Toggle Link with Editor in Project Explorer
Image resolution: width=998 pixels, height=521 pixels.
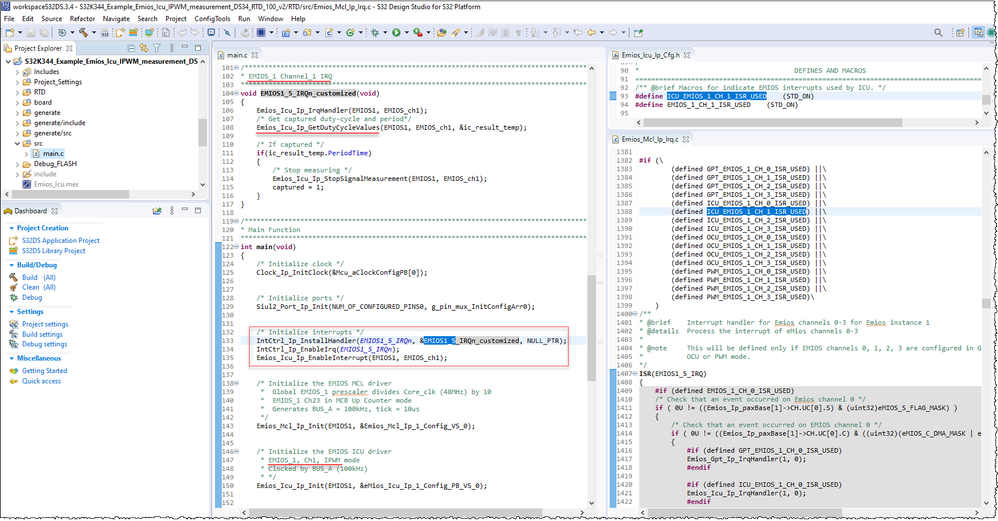click(x=146, y=48)
